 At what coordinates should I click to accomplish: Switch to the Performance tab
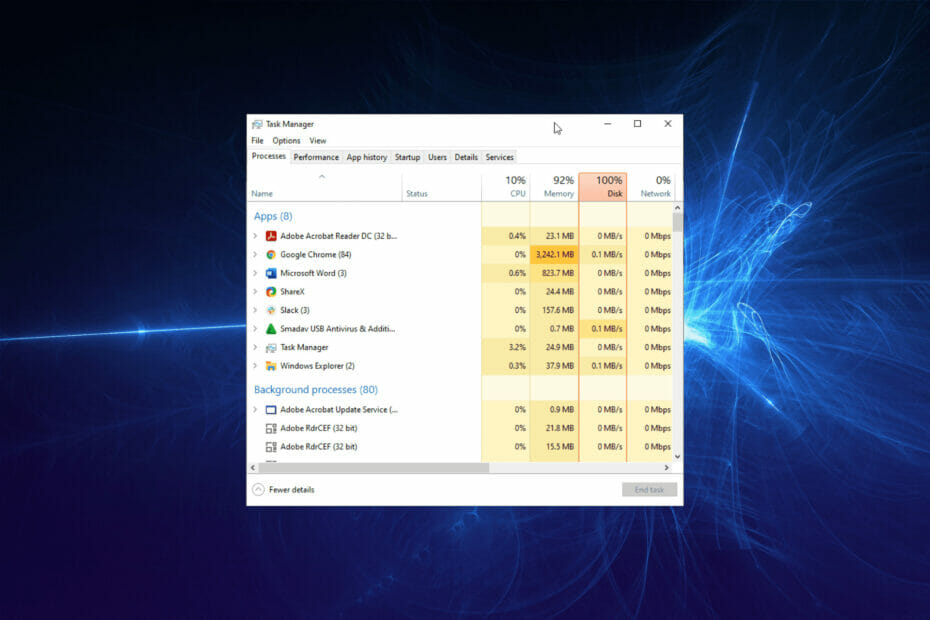click(x=316, y=157)
